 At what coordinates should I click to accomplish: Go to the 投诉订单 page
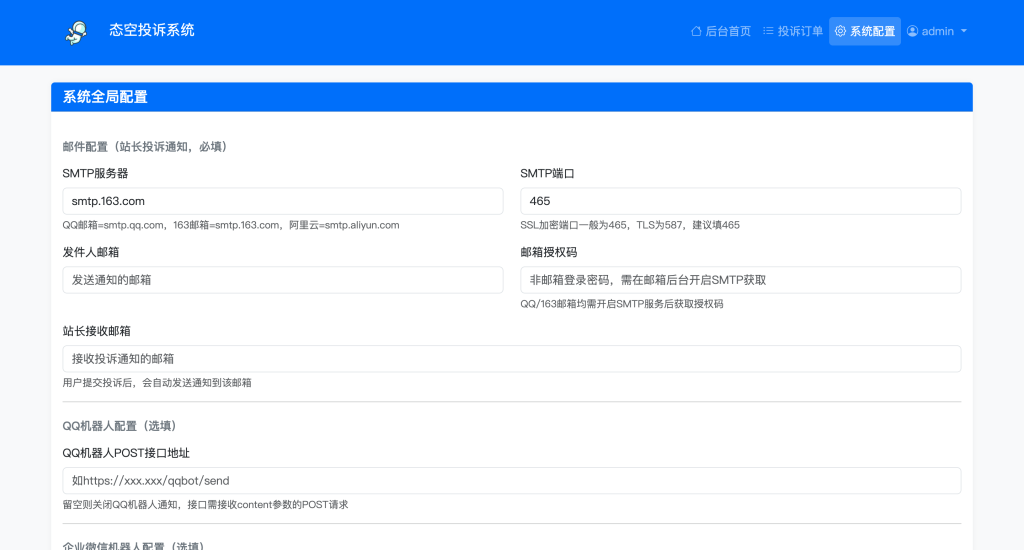pyautogui.click(x=793, y=31)
